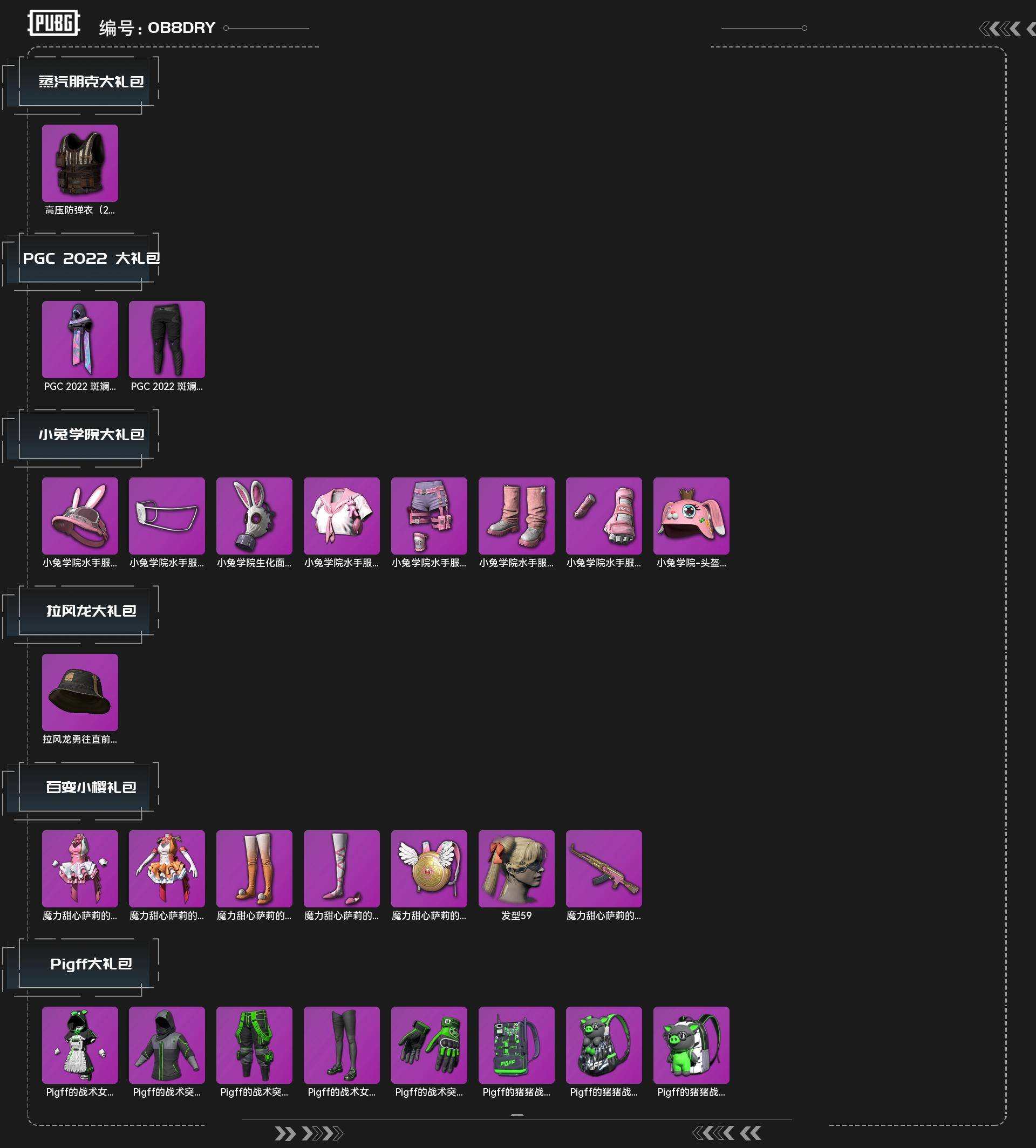The image size is (1036, 1148).
Task: Click the bunny gas mask item
Action: click(x=255, y=516)
